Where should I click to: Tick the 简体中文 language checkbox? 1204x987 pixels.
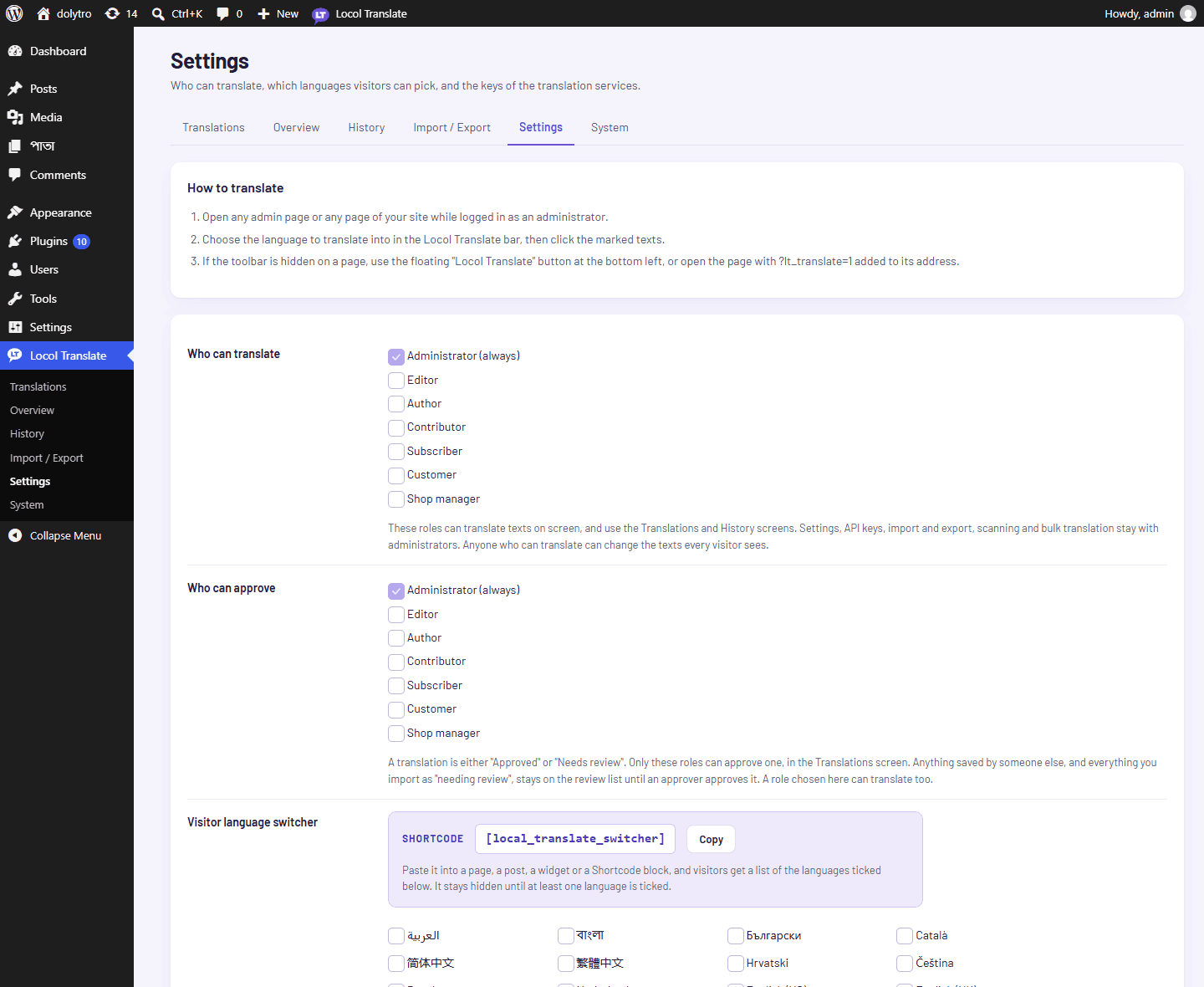396,964
